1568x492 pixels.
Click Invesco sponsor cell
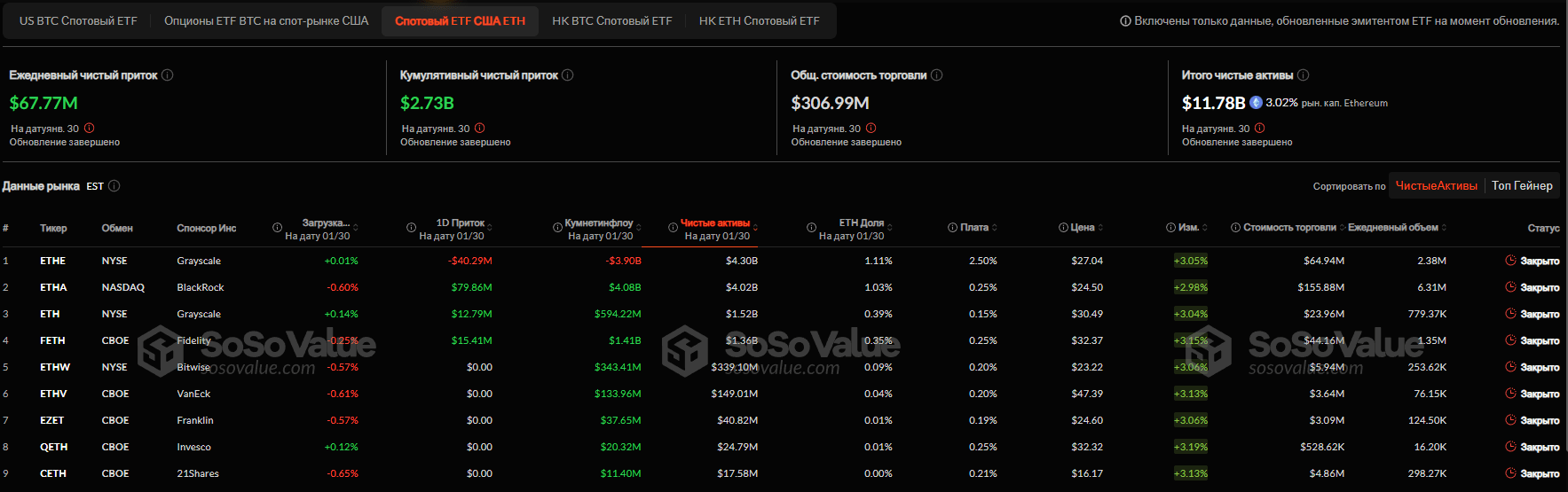pyautogui.click(x=193, y=447)
